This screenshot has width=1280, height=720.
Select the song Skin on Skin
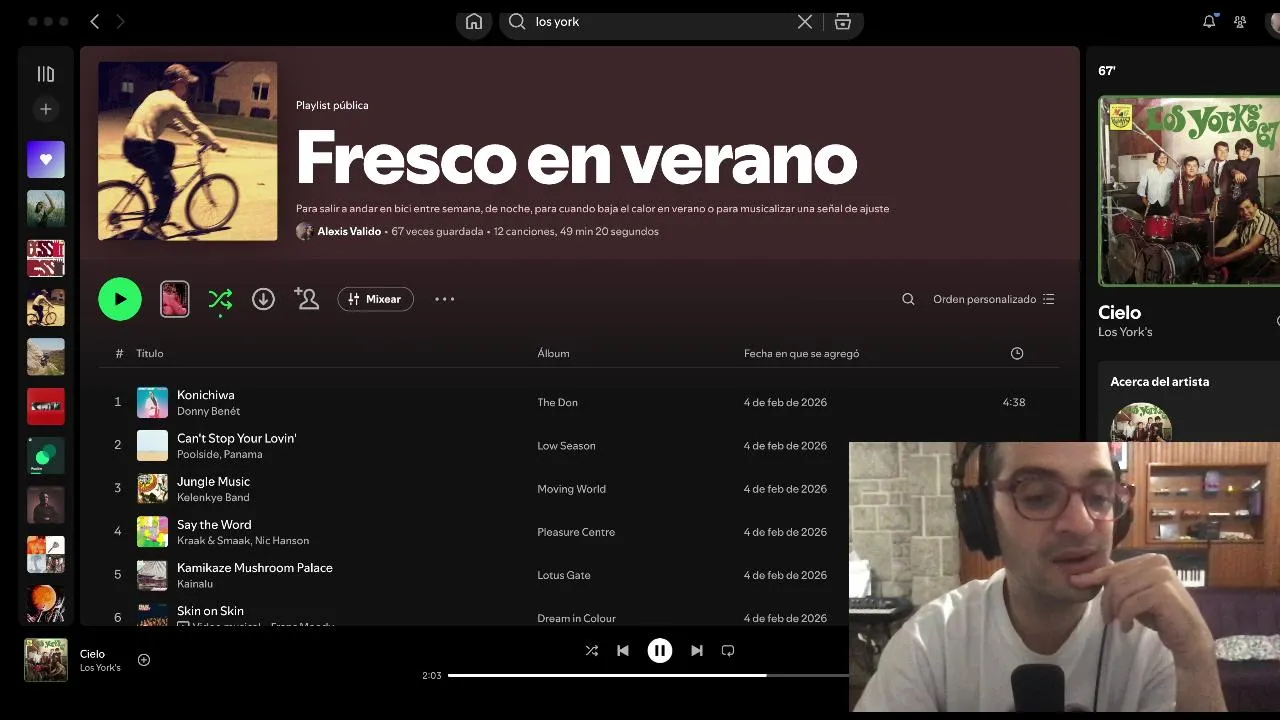[x=210, y=610]
